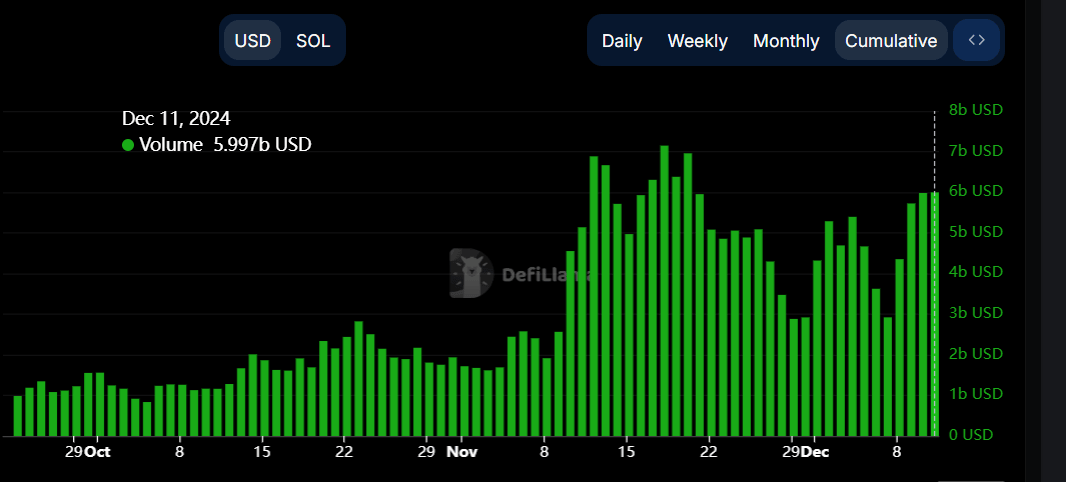Select the Monthly grouping option
The width and height of the screenshot is (1066, 482).
click(786, 41)
